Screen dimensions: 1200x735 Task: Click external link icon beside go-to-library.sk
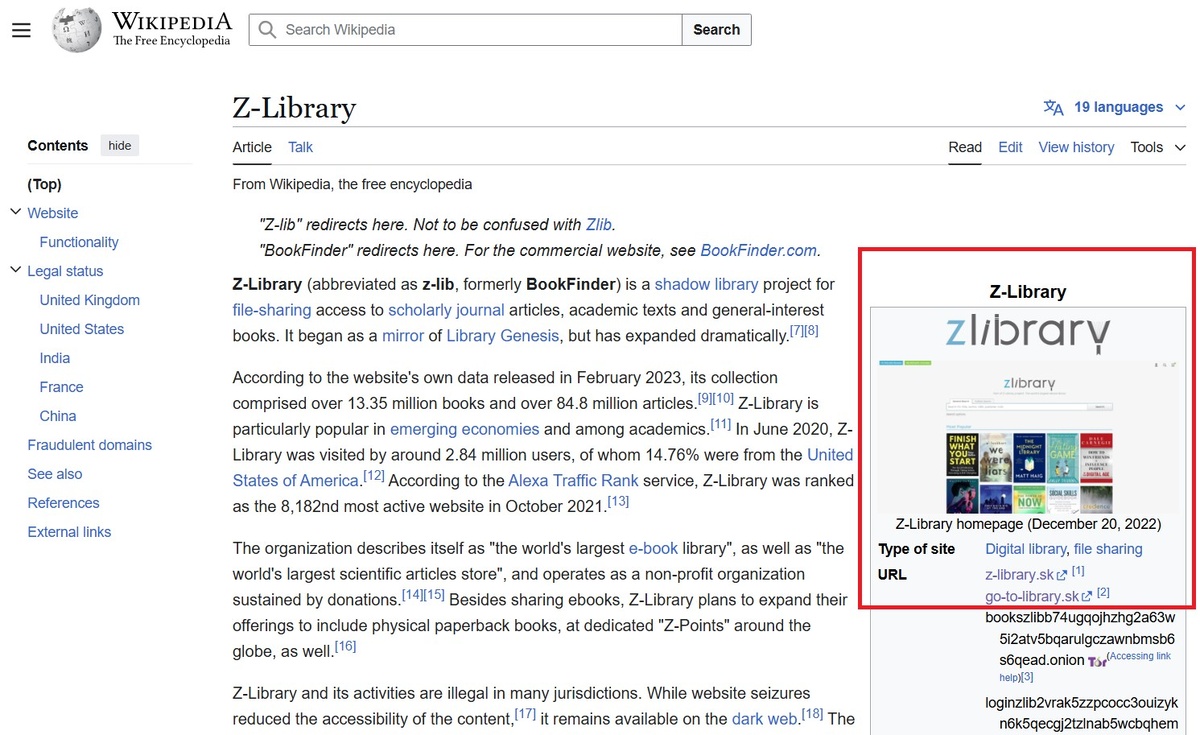[1086, 597]
